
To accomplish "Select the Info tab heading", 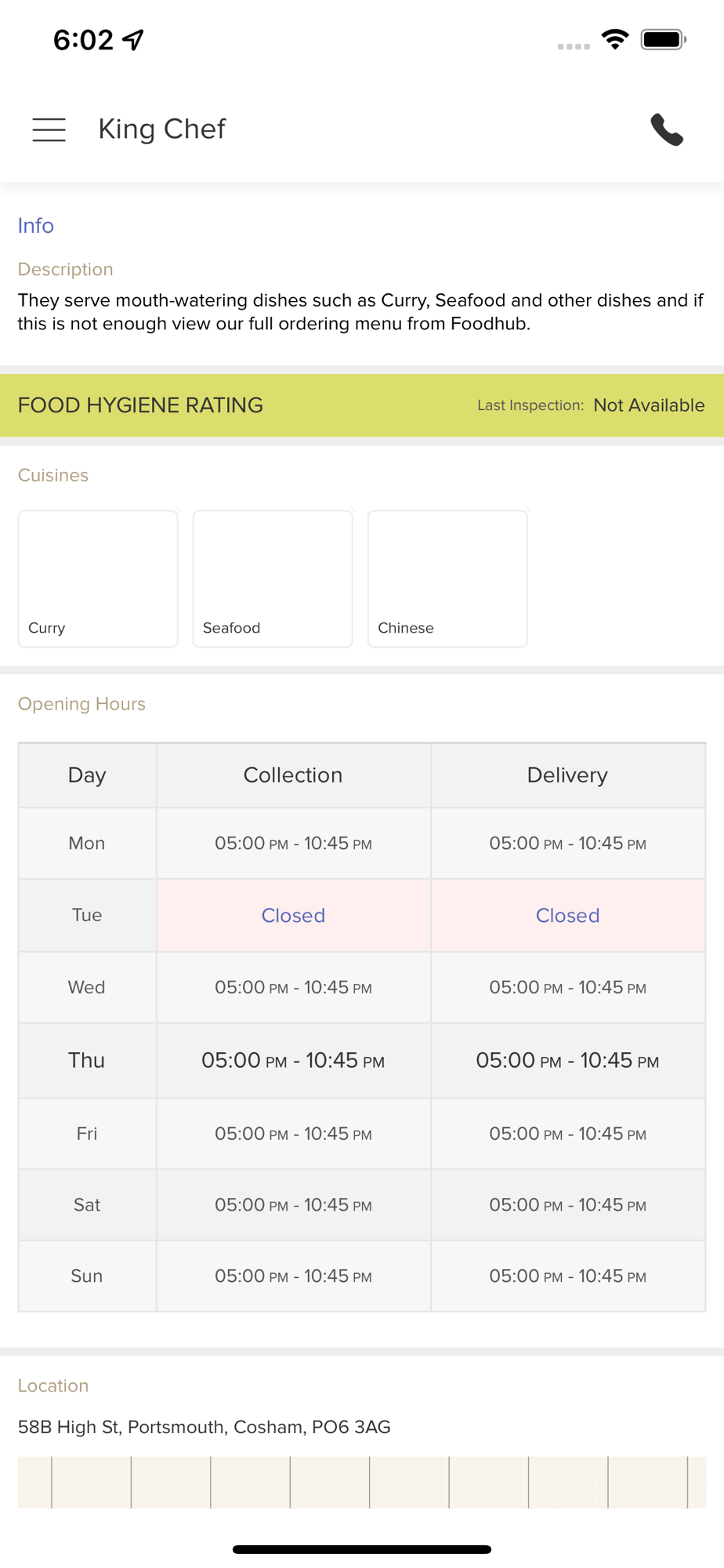I will click(36, 226).
